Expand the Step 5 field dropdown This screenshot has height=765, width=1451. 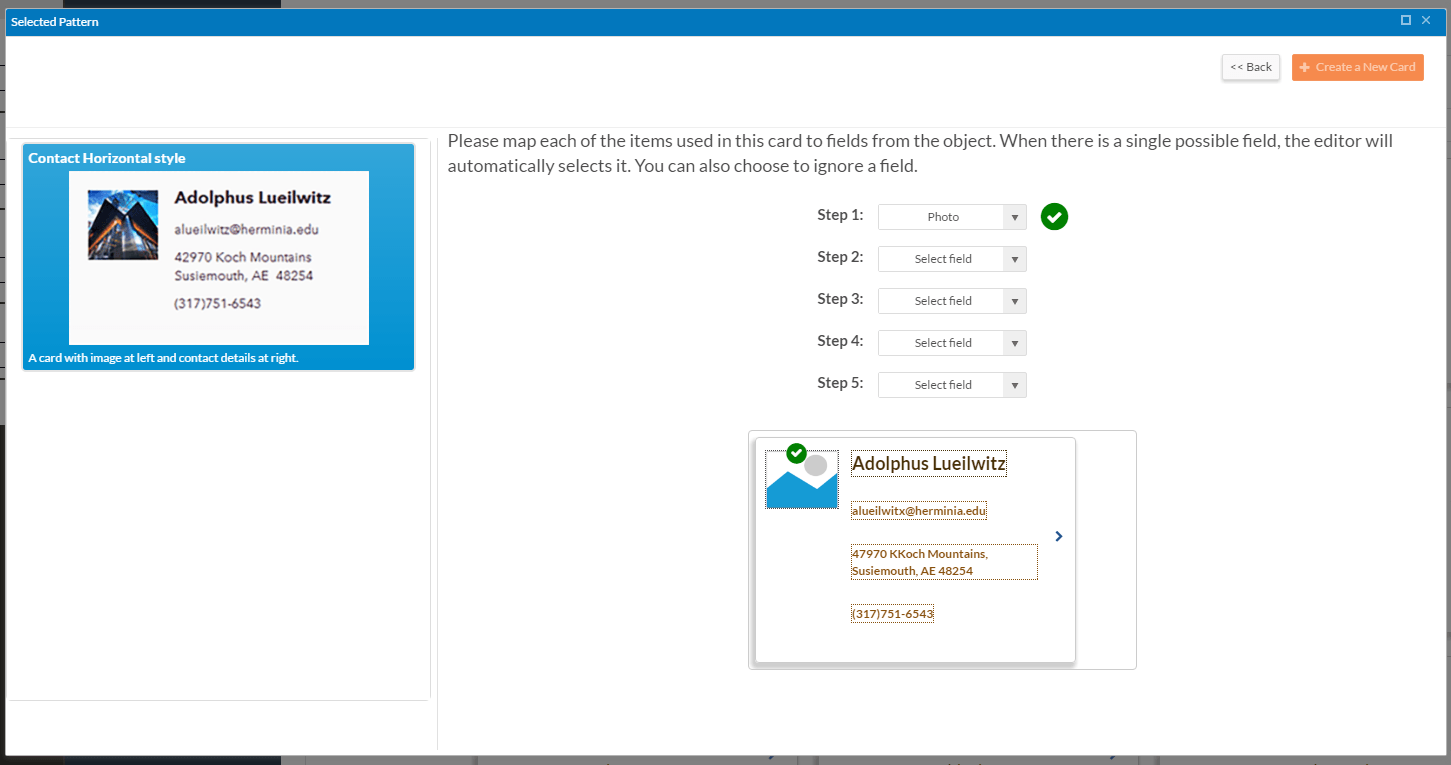tap(951, 385)
